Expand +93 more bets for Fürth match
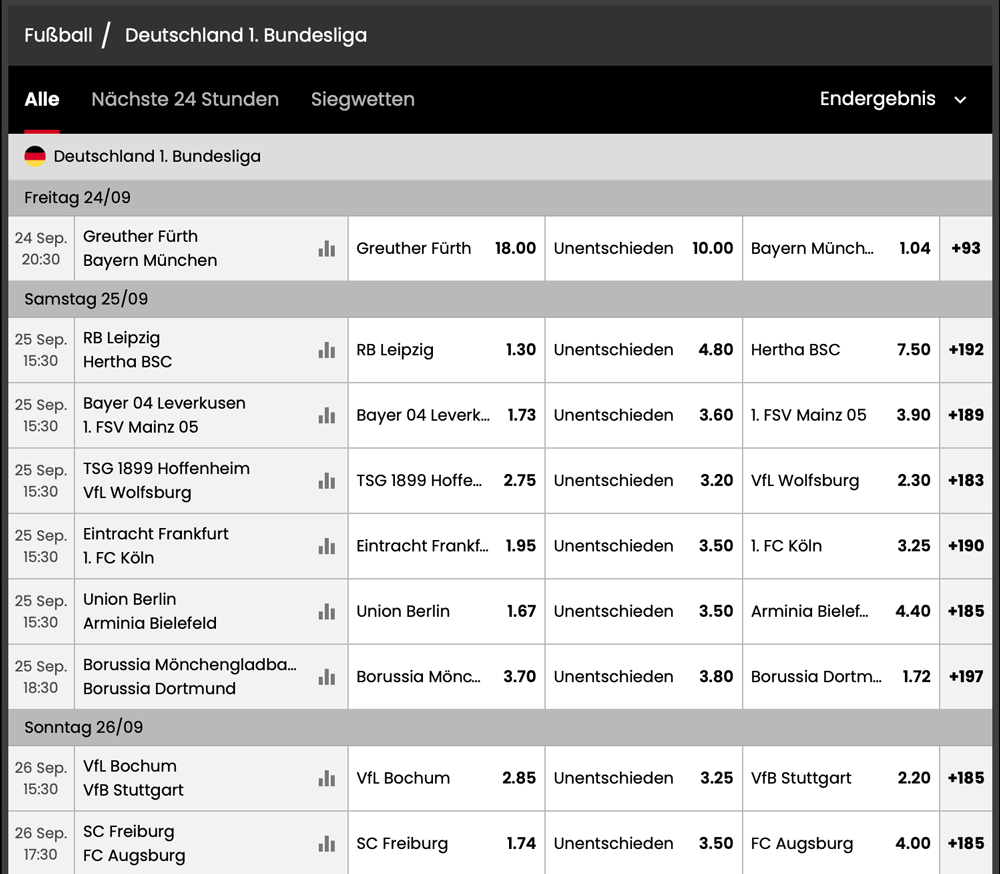 tap(966, 249)
